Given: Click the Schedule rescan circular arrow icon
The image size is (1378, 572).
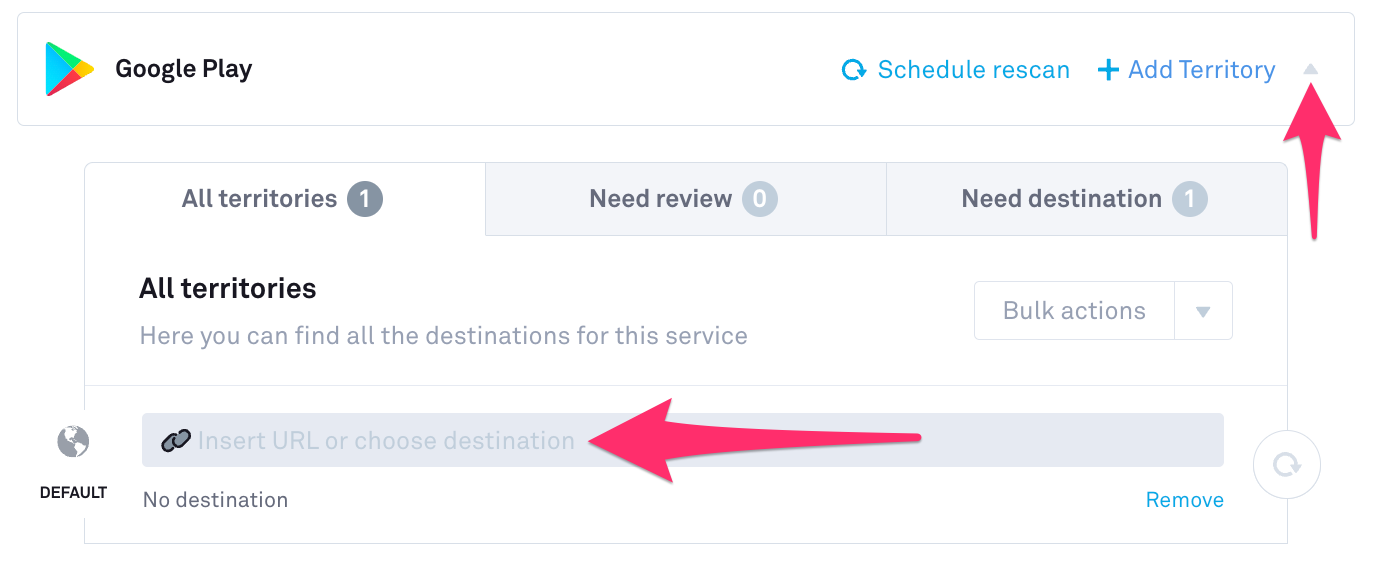Looking at the screenshot, I should (854, 70).
